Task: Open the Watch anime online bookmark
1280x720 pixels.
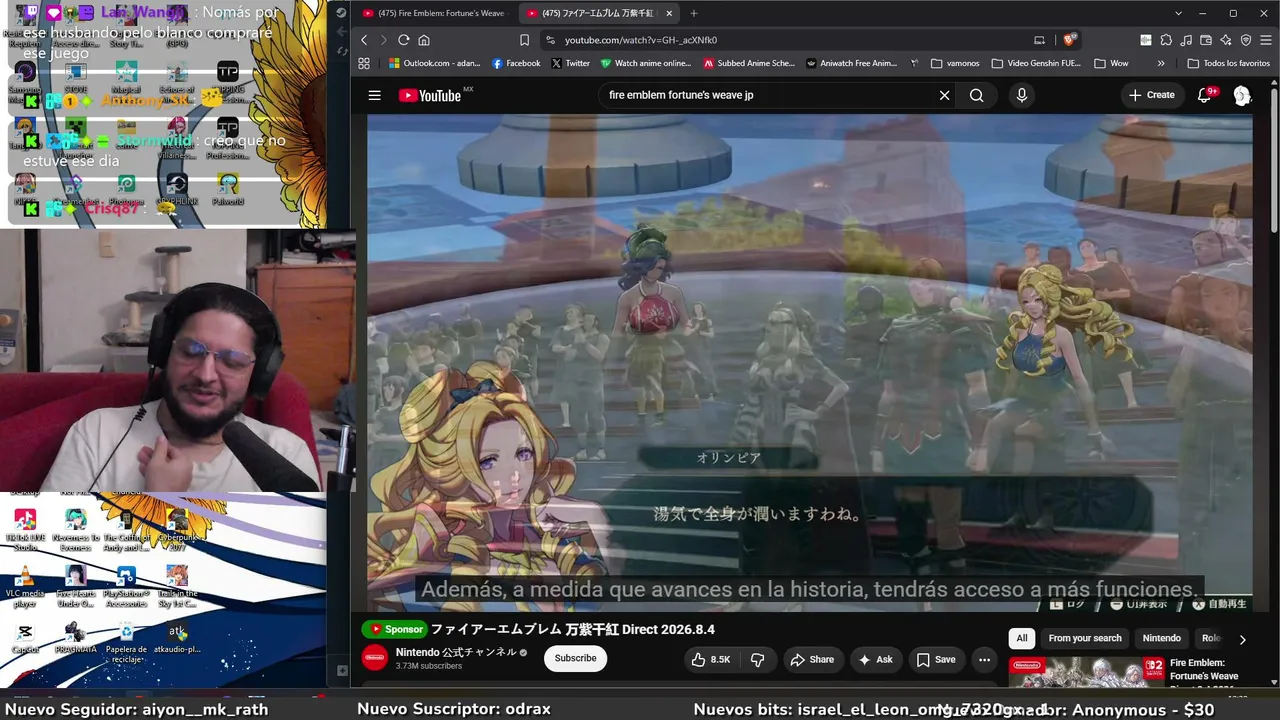Action: click(645, 63)
